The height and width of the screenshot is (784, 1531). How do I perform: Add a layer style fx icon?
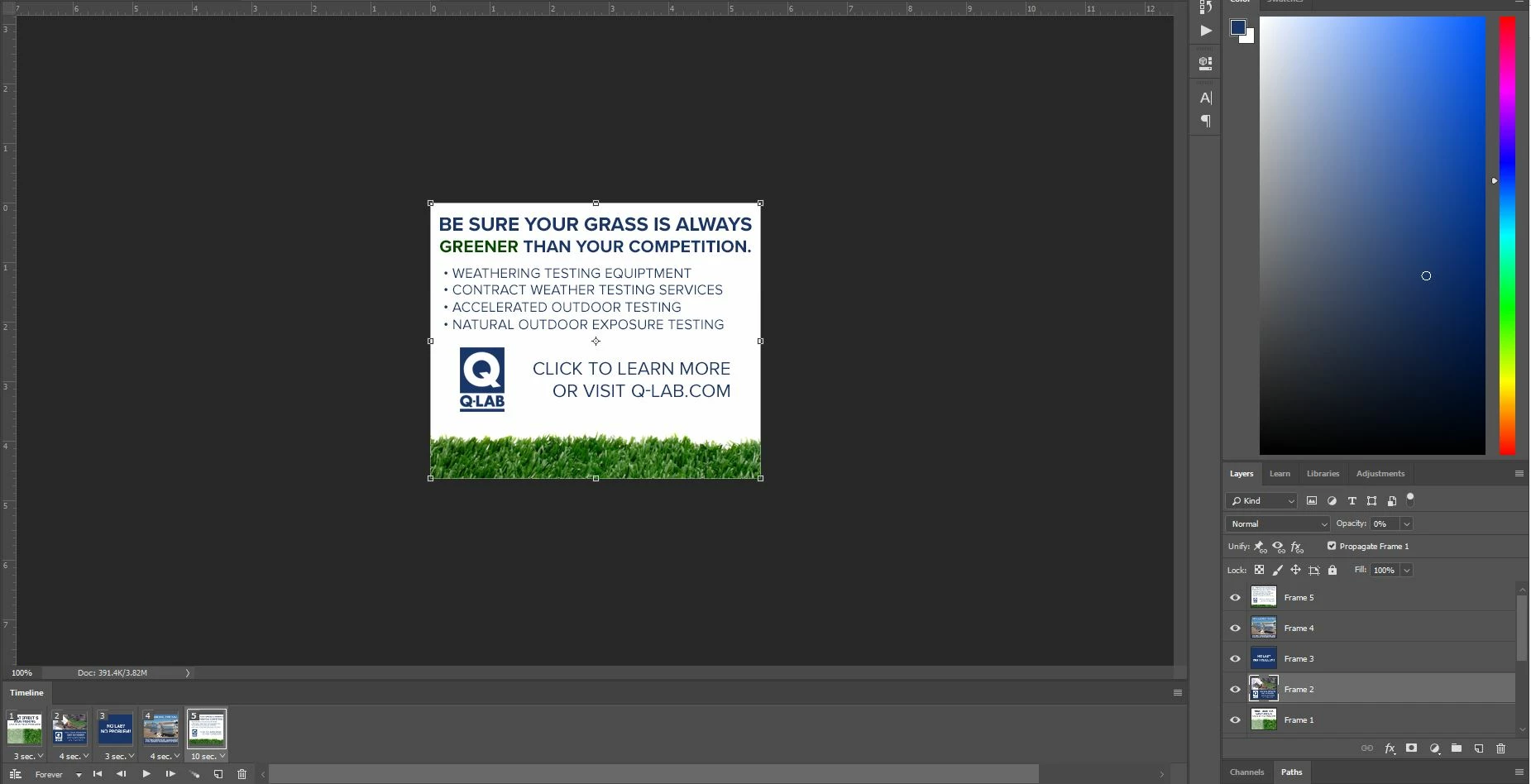[1390, 748]
